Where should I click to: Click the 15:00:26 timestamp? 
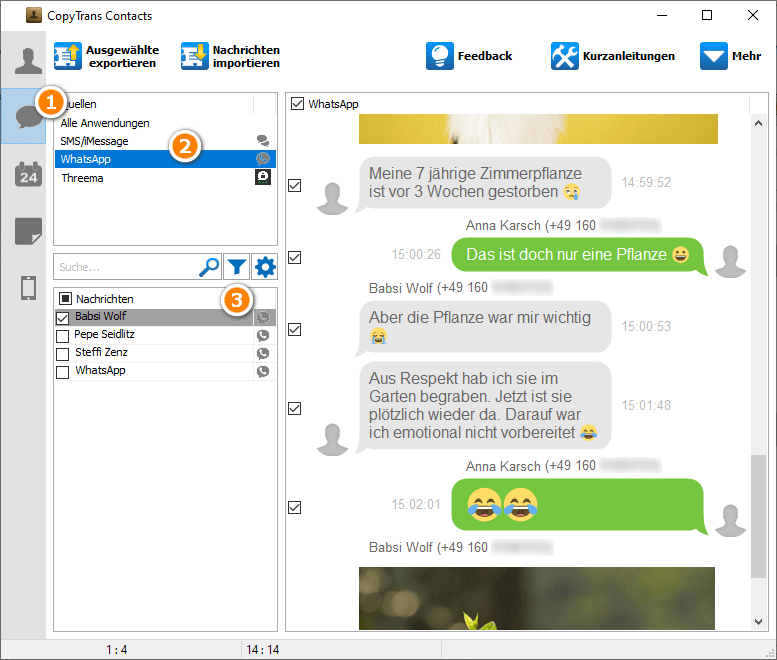416,254
